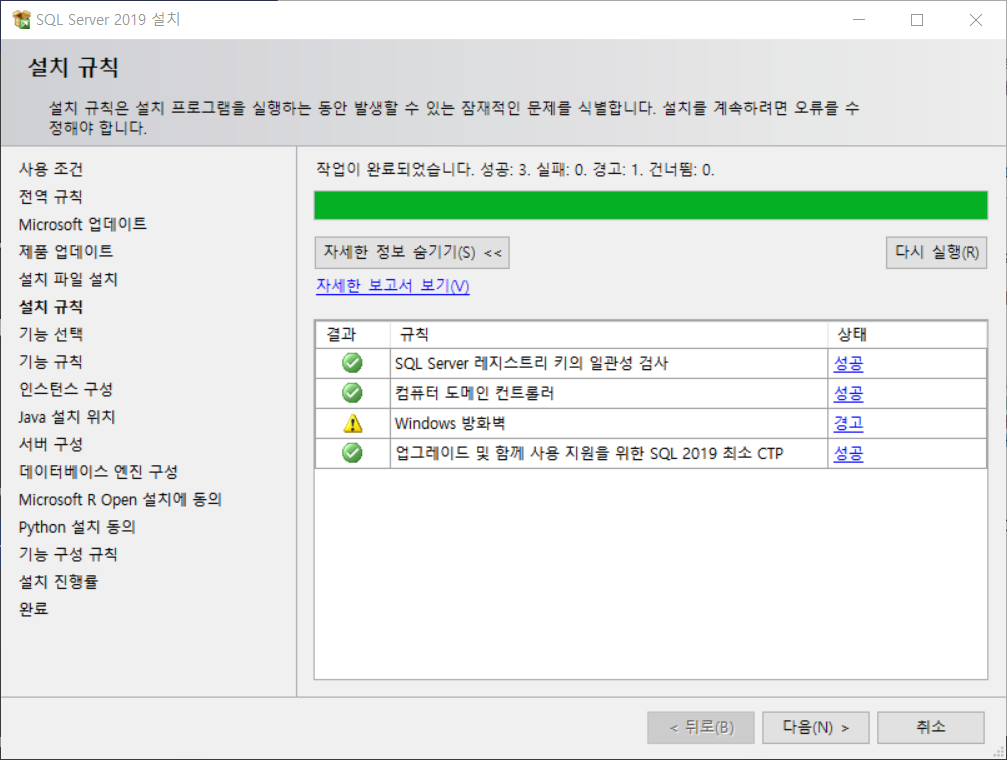This screenshot has height=760, width=1007.
Task: Open 경고 link for Windows 방화벽 rule
Action: [848, 423]
